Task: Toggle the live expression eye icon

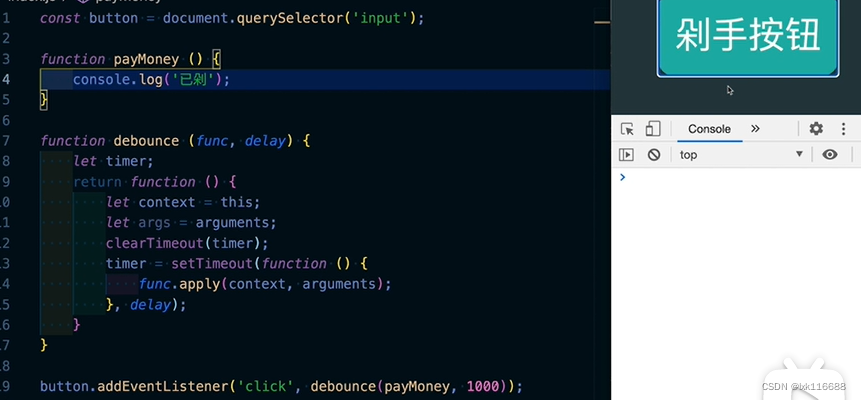Action: 830,155
